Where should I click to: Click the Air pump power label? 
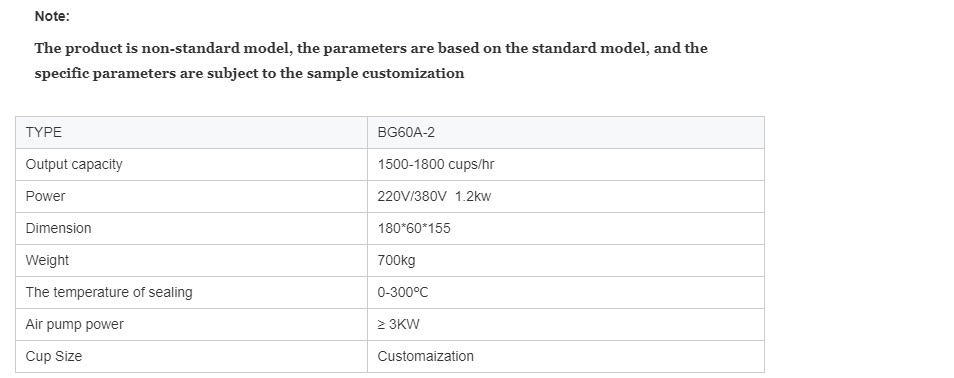click(x=74, y=324)
